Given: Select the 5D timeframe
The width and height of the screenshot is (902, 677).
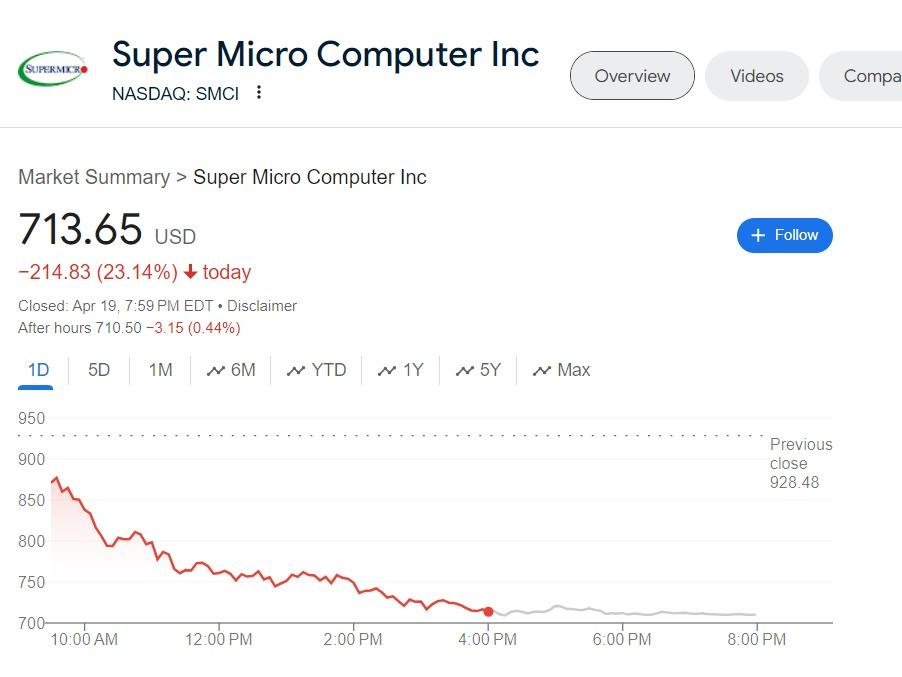Looking at the screenshot, I should (x=98, y=369).
